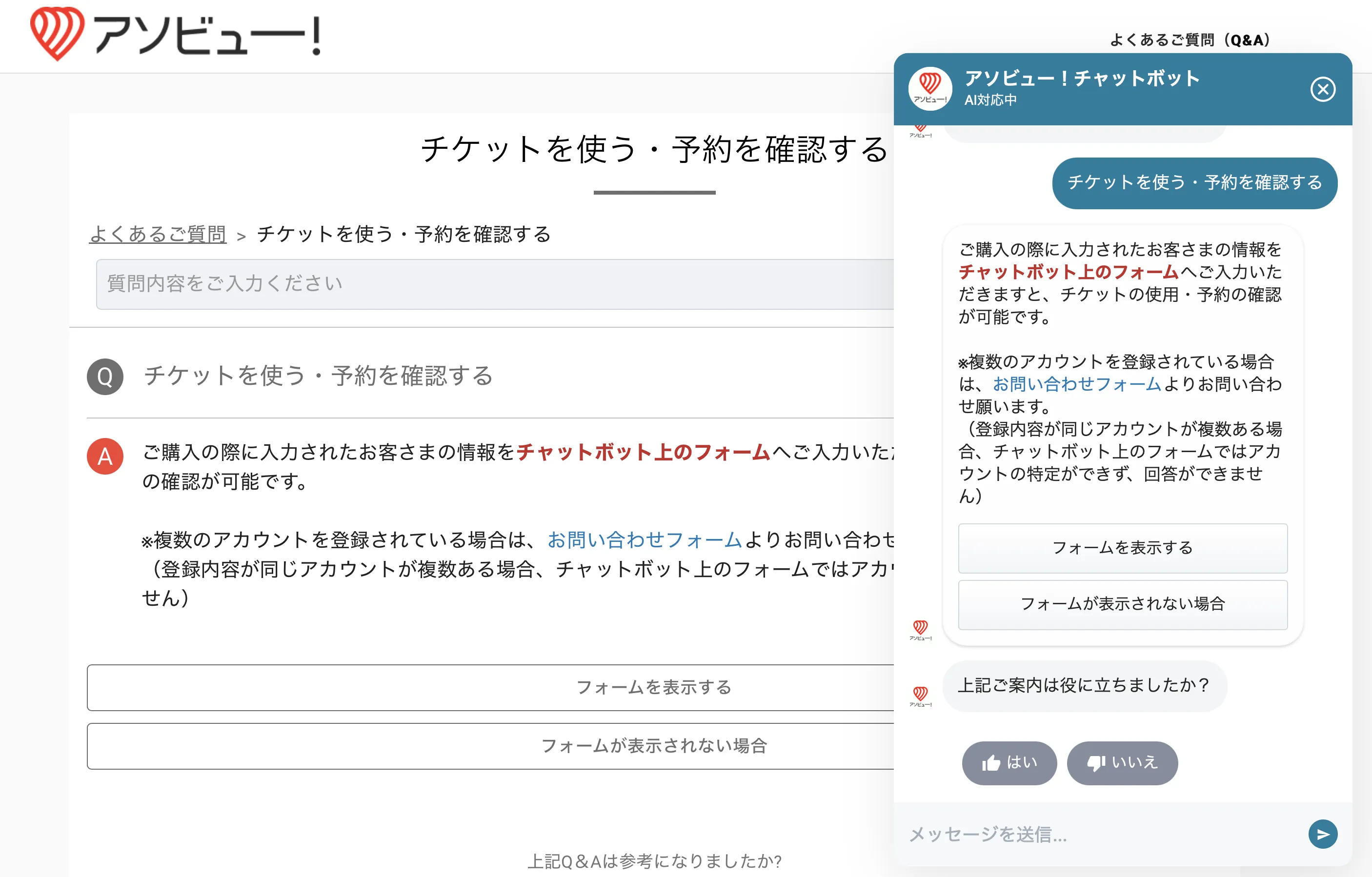The image size is (1372, 877).
Task: Close the chatbot with the X icon
Action: click(x=1322, y=89)
